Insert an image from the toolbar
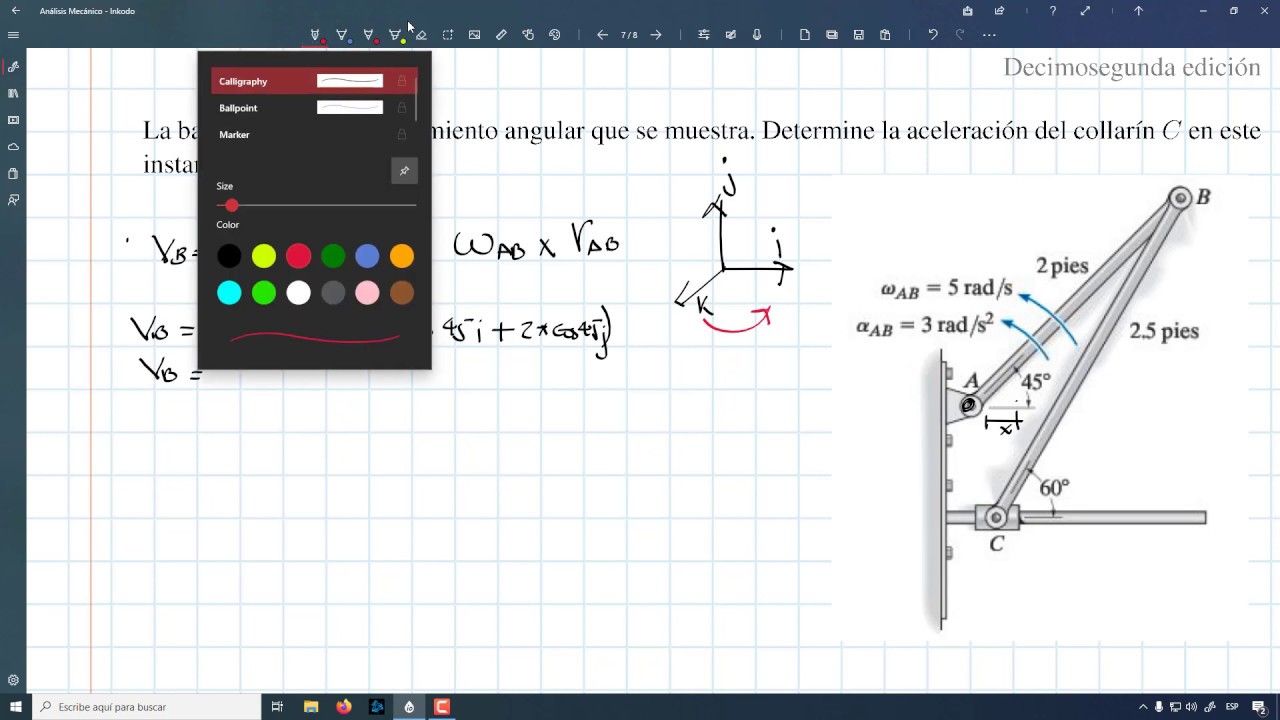 tap(475, 35)
